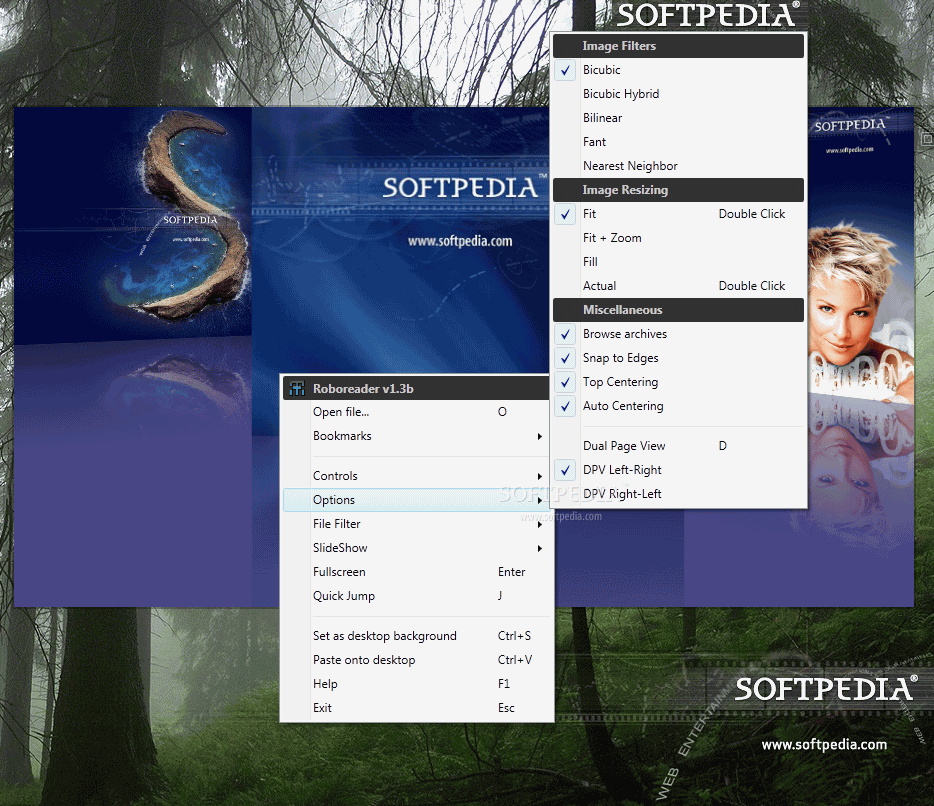The image size is (934, 806).
Task: Toggle the Bicubic filter checkmark
Action: pyautogui.click(x=565, y=70)
